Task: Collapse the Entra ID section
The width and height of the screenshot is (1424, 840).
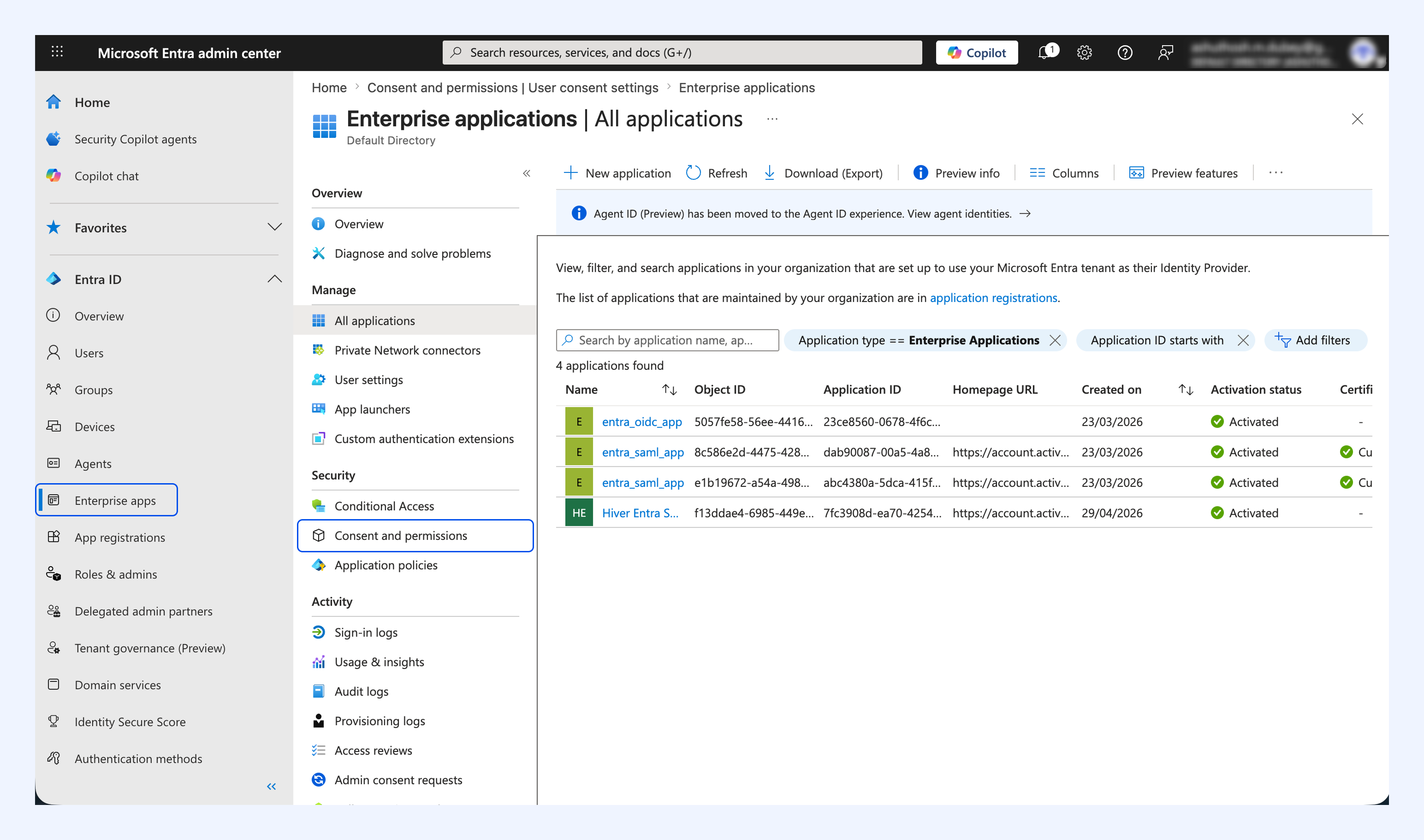Action: [274, 278]
